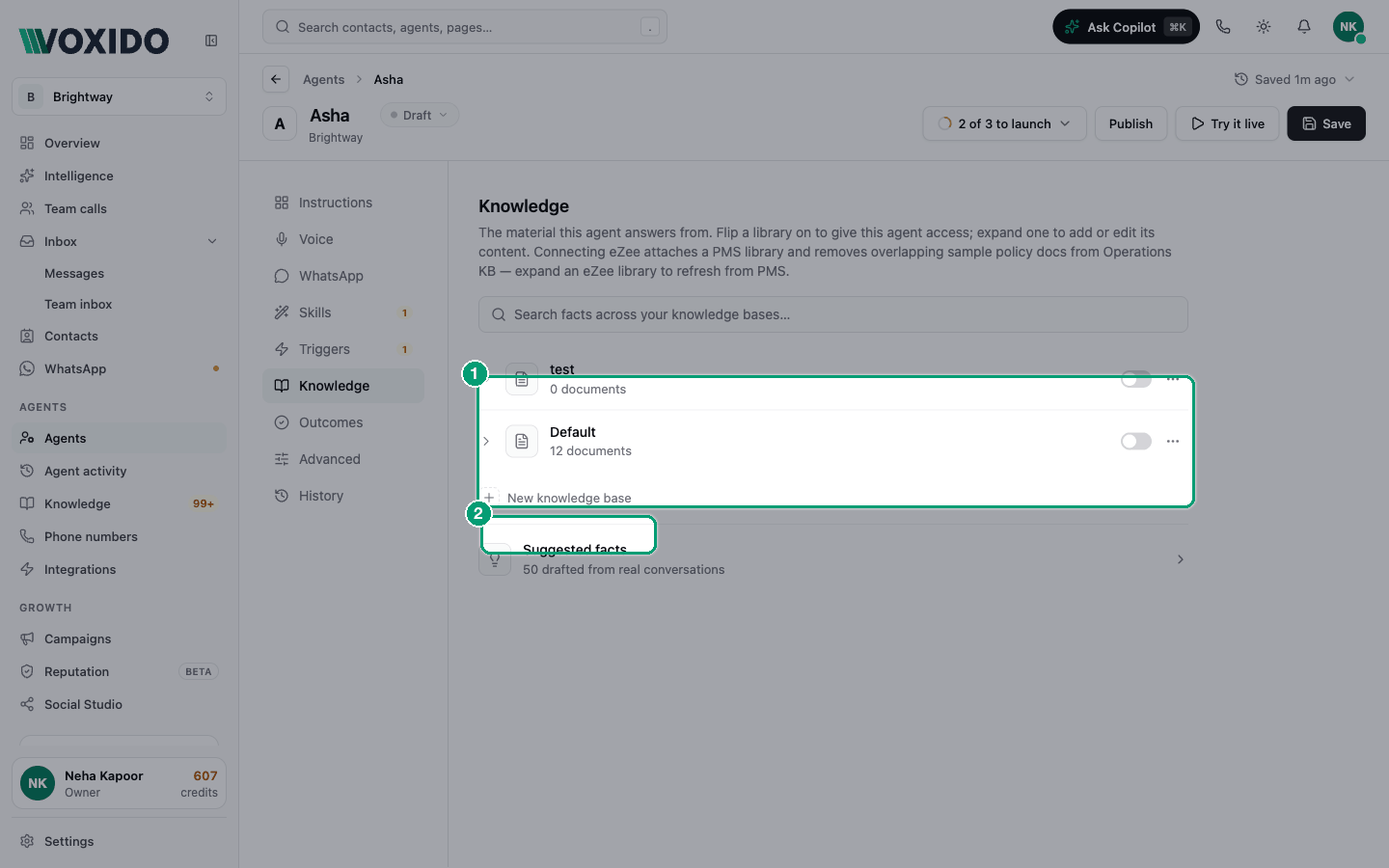
Task: Go back using the arrow button
Action: (276, 79)
